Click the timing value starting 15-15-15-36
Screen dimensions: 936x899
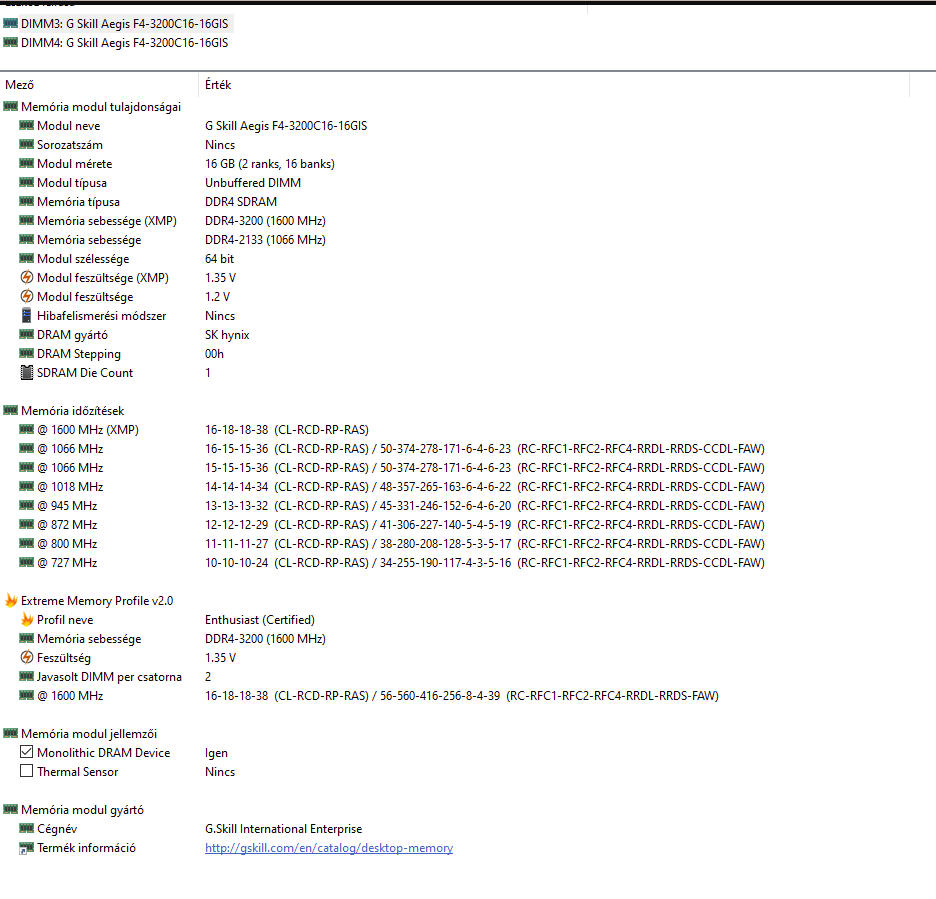tap(485, 468)
